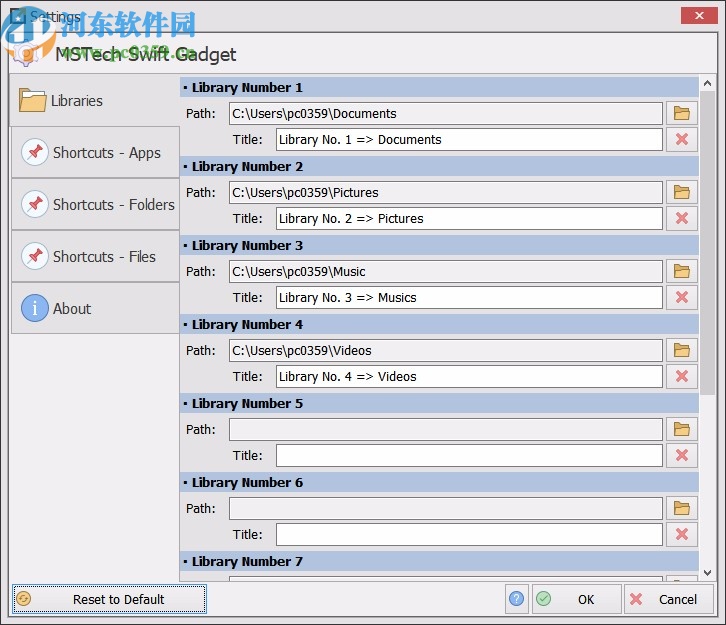
Task: Select the Library Number 6 header
Action: pyautogui.click(x=439, y=482)
